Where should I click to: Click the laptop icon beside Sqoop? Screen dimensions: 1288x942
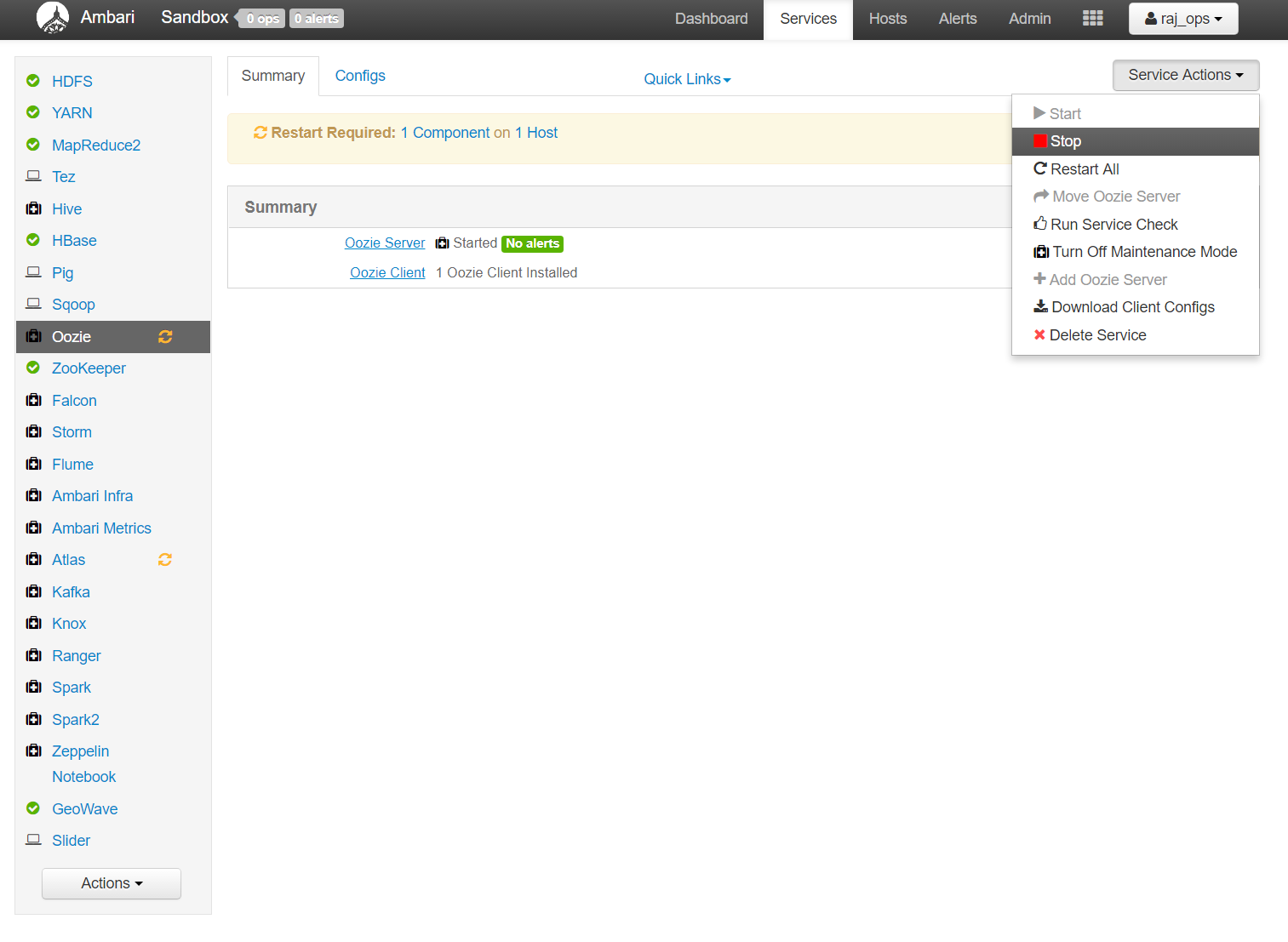pos(33,304)
